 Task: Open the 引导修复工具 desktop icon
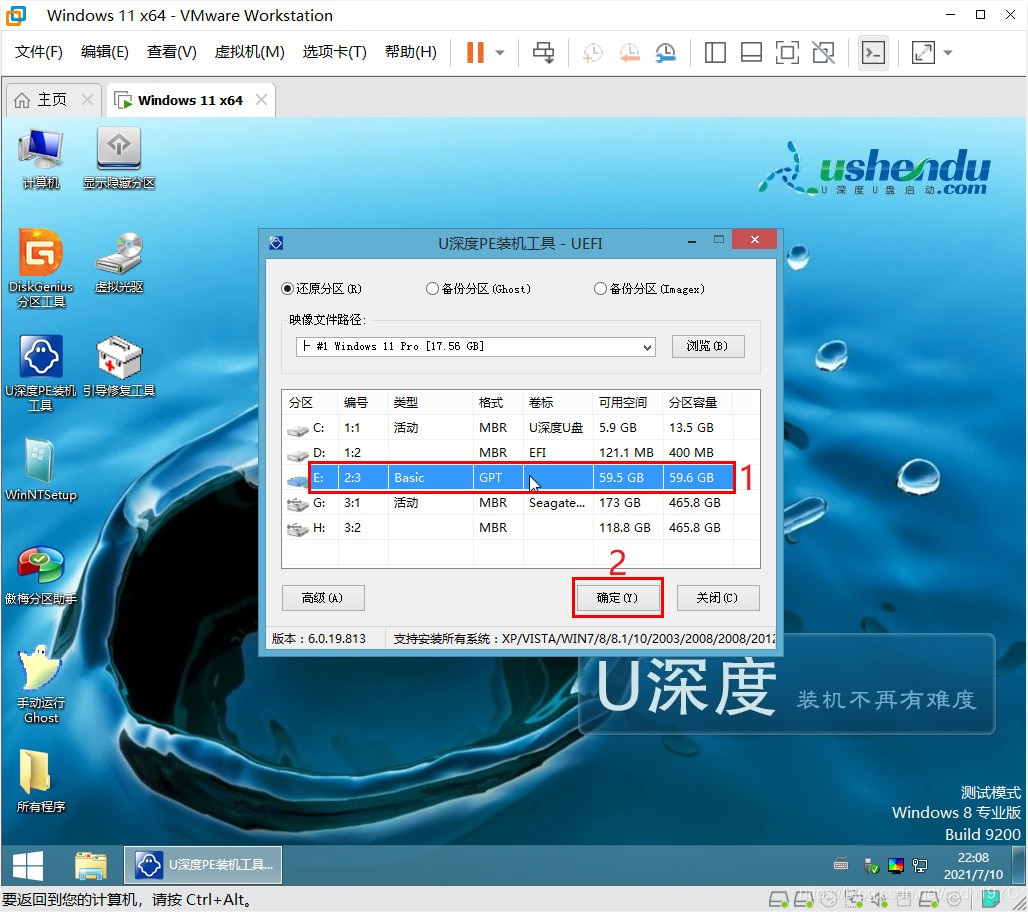(119, 367)
